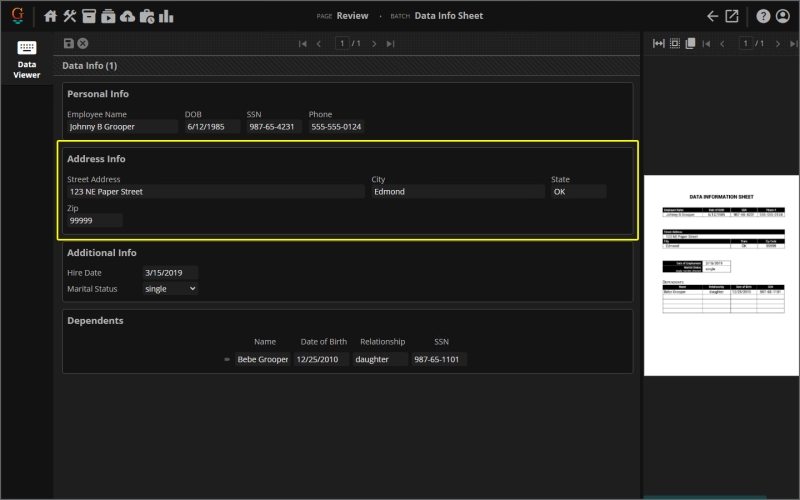This screenshot has height=500, width=800.
Task: Open the cloud upload icon
Action: pos(128,16)
